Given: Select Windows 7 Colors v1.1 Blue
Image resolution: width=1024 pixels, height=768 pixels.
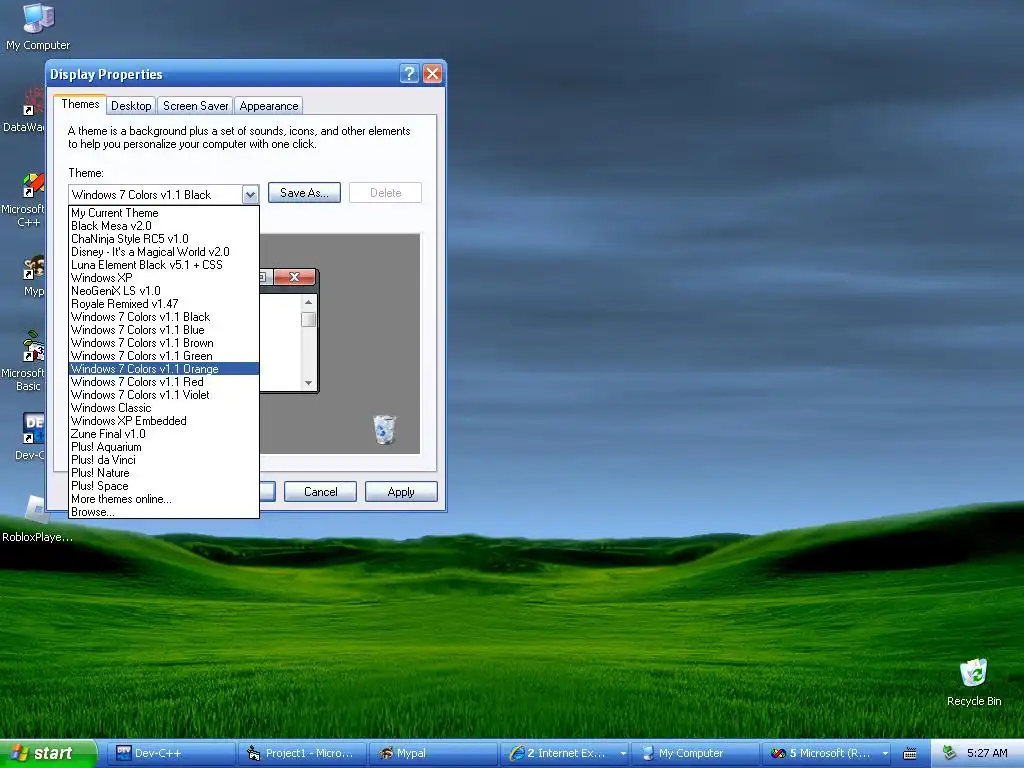Looking at the screenshot, I should click(x=164, y=330).
